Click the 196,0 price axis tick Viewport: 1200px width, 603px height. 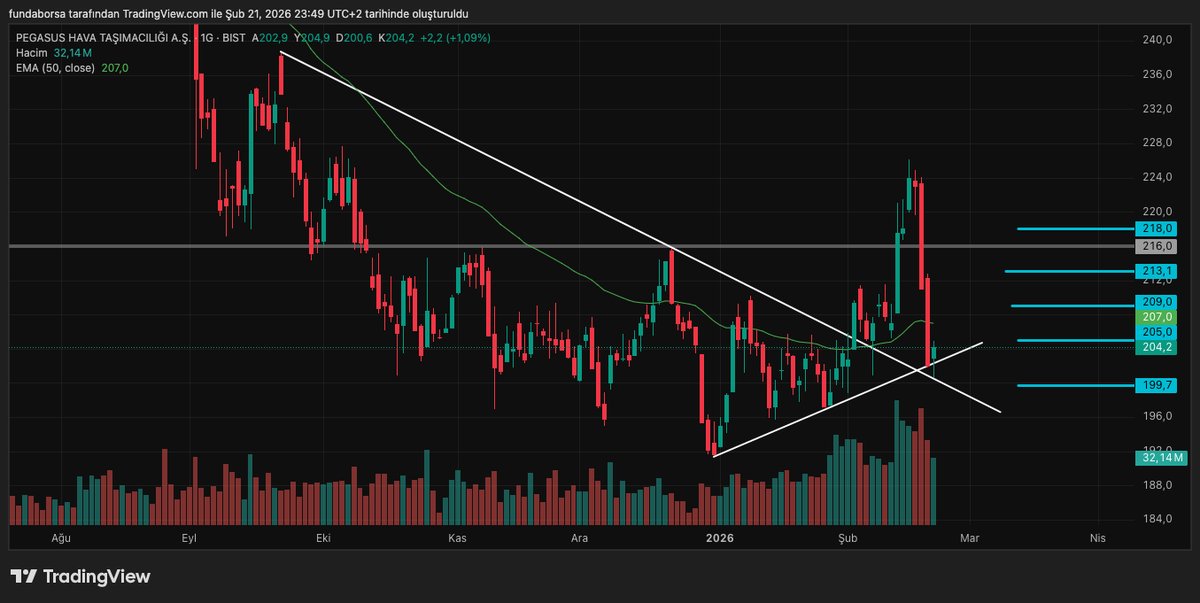pos(1156,417)
